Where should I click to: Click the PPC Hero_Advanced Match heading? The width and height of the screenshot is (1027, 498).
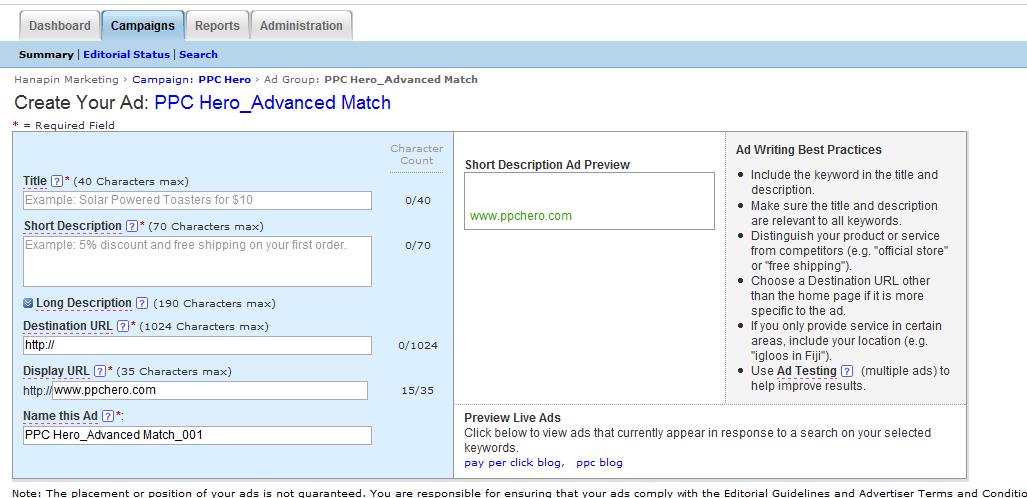[x=272, y=103]
